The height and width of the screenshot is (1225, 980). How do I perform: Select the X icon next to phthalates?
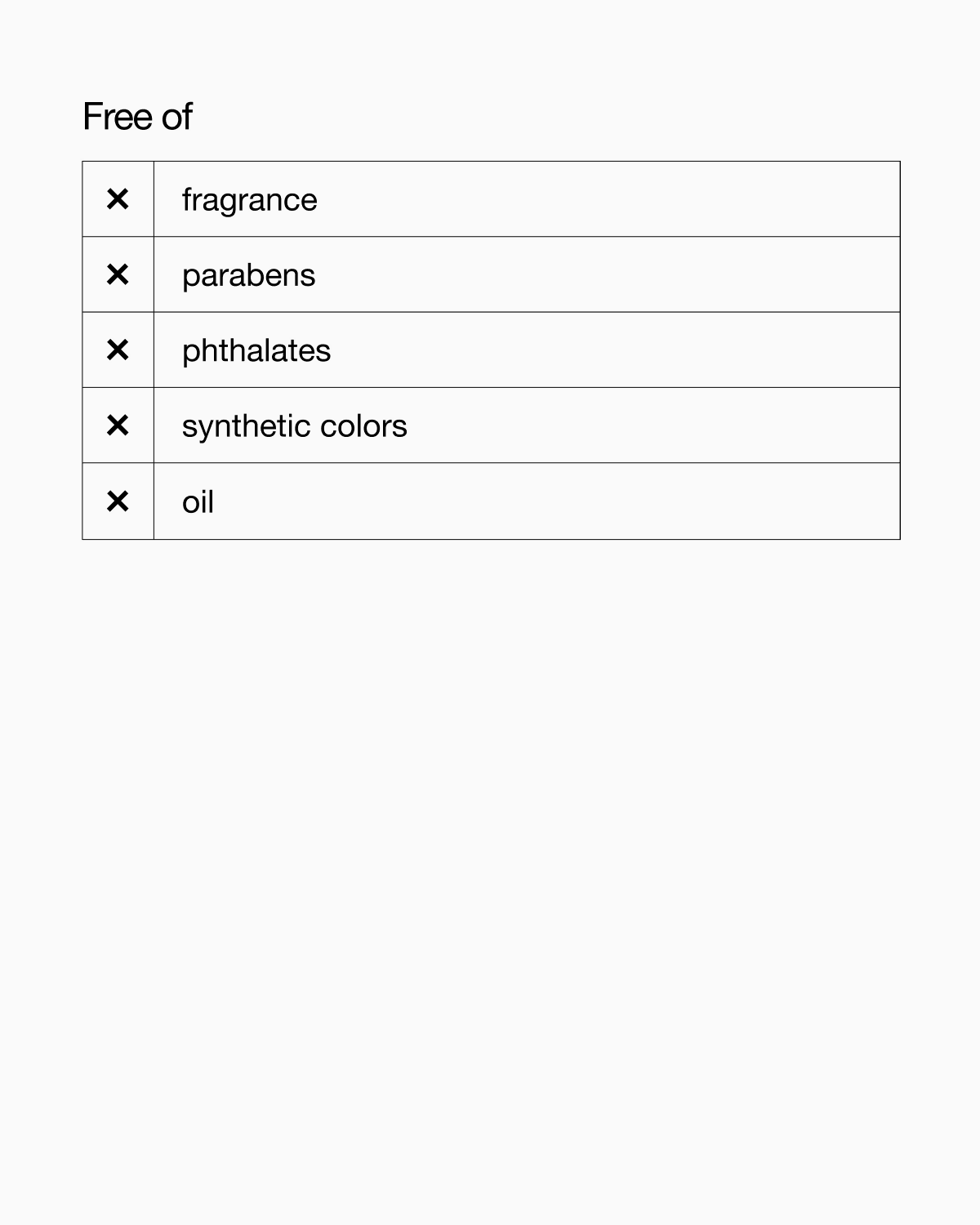coord(118,350)
